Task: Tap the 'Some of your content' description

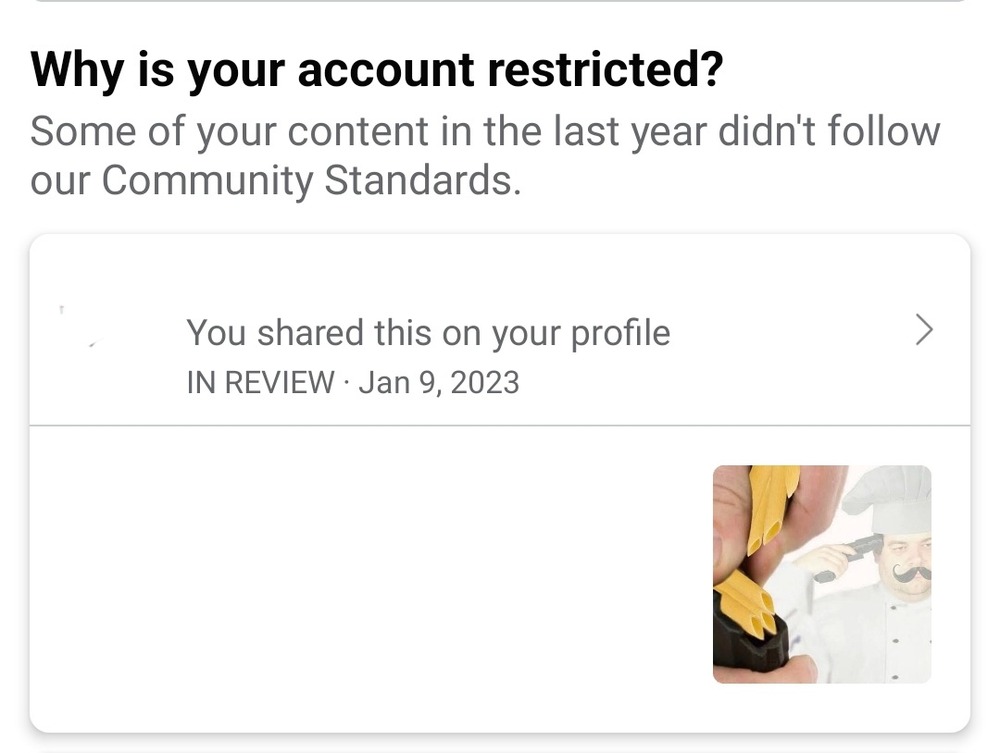Action: [x=484, y=132]
